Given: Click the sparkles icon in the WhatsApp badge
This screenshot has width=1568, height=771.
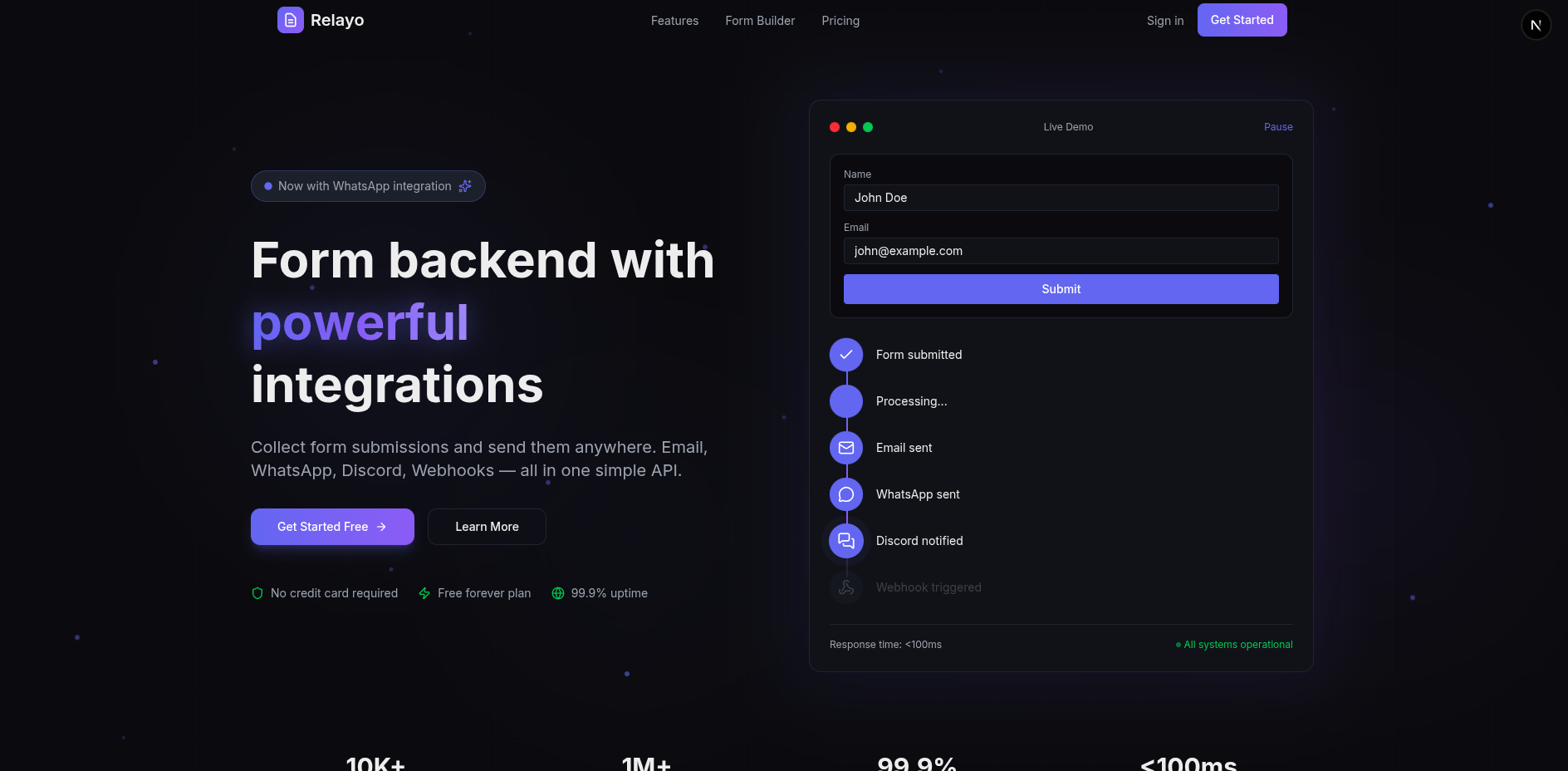Looking at the screenshot, I should (x=465, y=186).
